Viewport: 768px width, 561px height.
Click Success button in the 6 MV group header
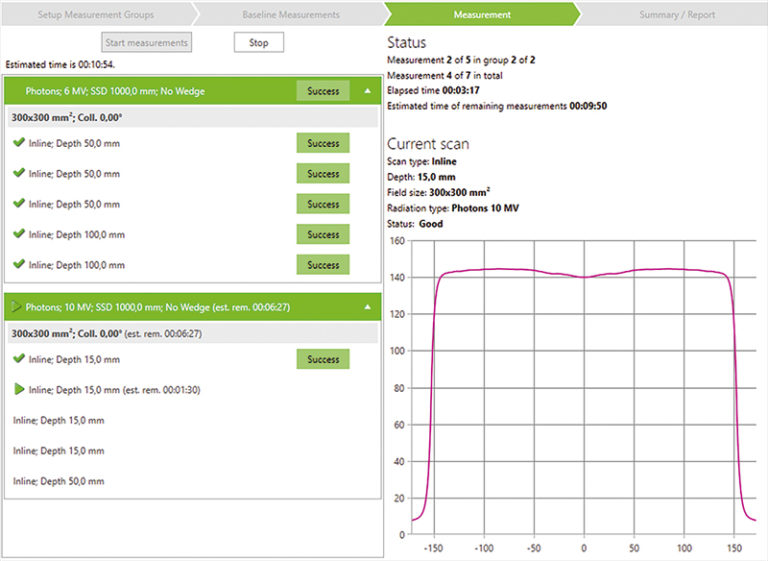point(323,91)
